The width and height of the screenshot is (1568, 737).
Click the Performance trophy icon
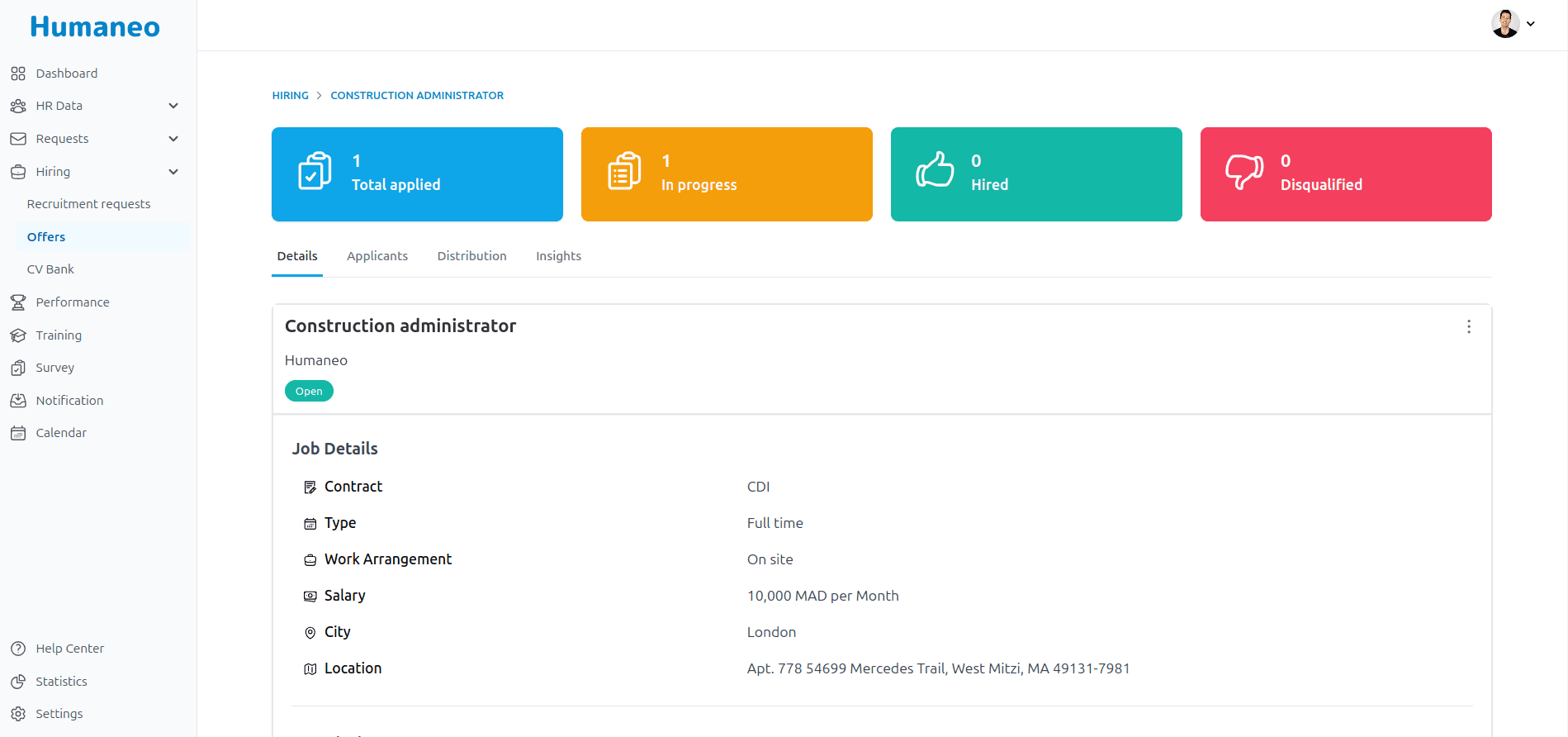[18, 302]
